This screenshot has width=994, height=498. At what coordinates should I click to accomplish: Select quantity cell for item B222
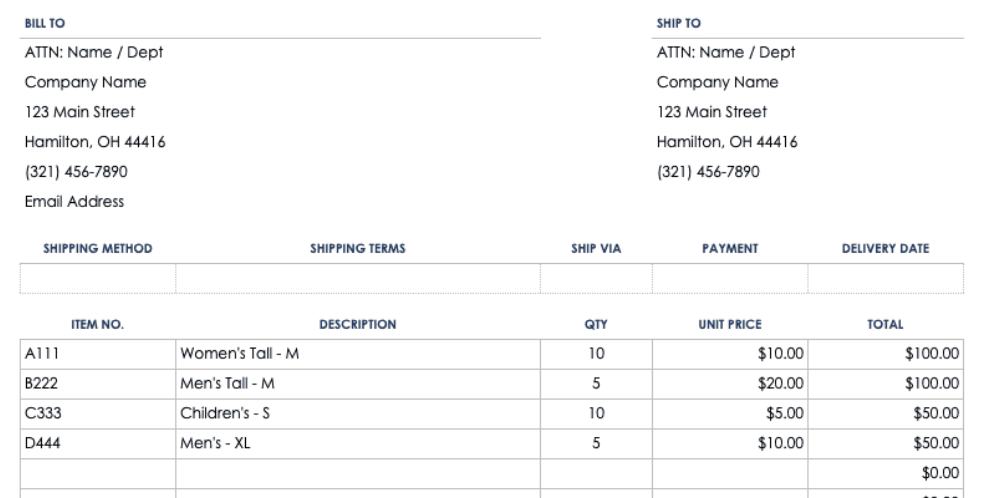596,382
